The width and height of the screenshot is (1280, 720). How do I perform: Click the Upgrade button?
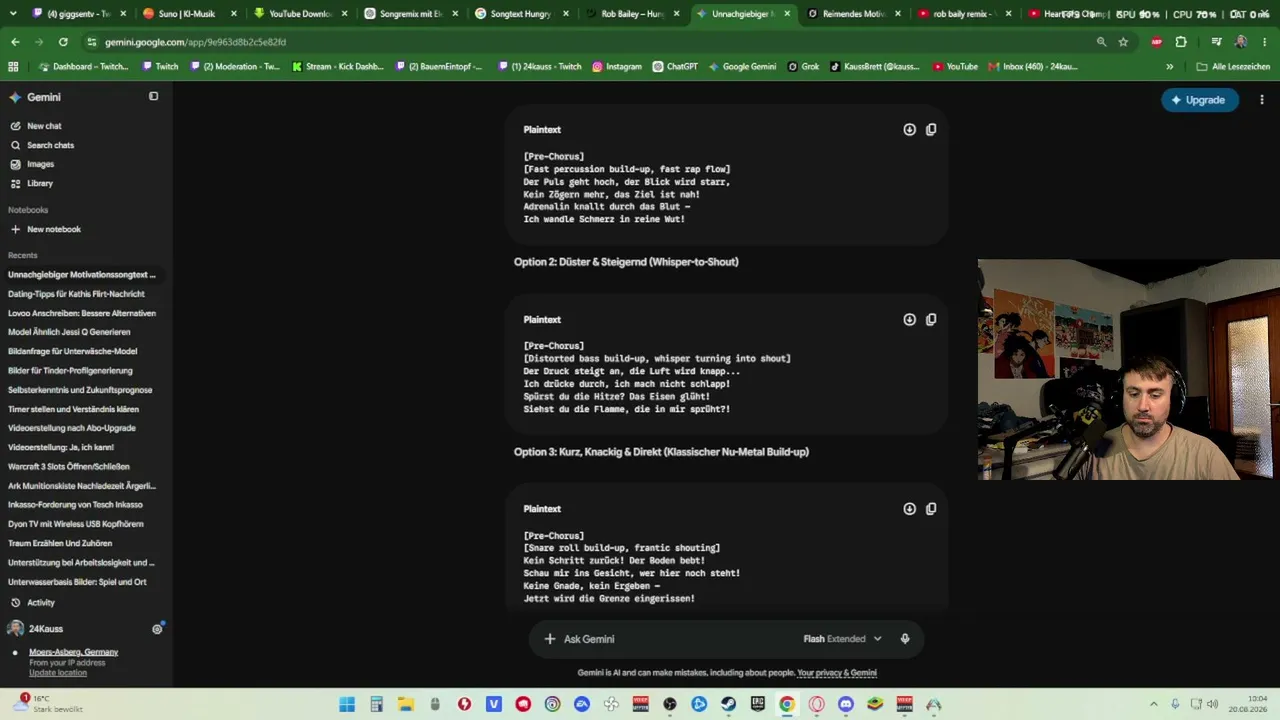tap(1200, 100)
